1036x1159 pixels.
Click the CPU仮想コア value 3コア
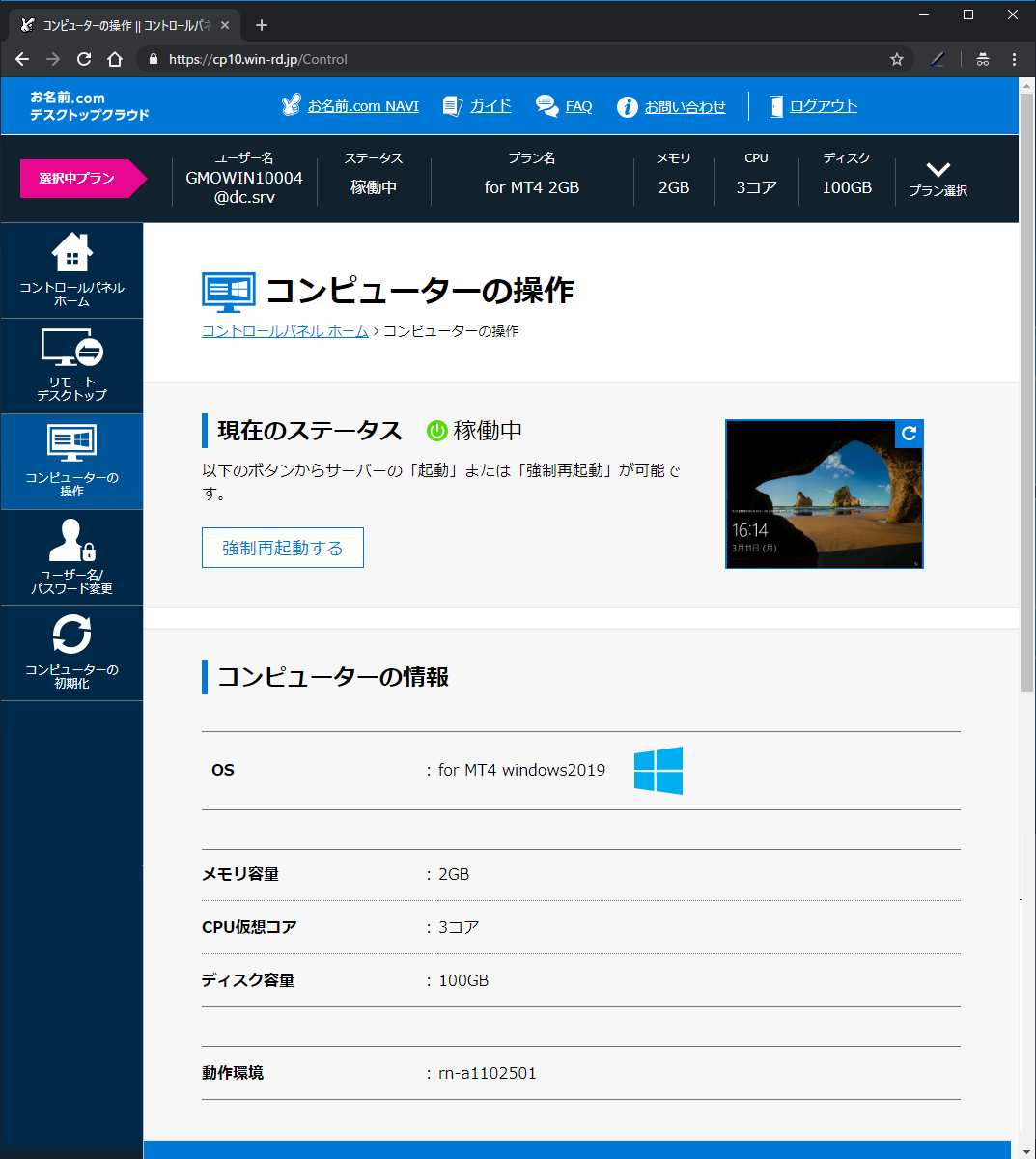click(459, 927)
